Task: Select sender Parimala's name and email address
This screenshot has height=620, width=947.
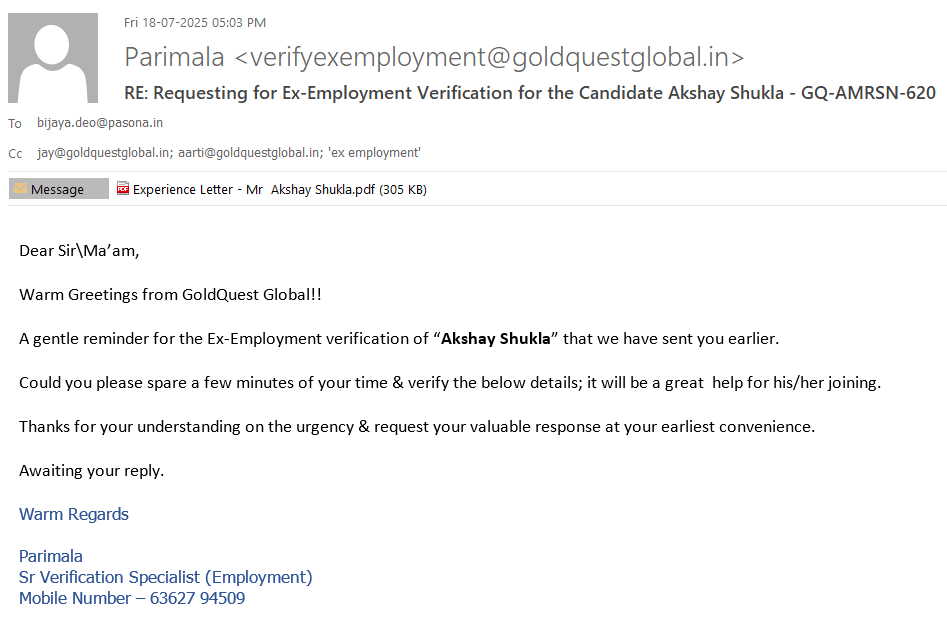Action: coord(434,58)
